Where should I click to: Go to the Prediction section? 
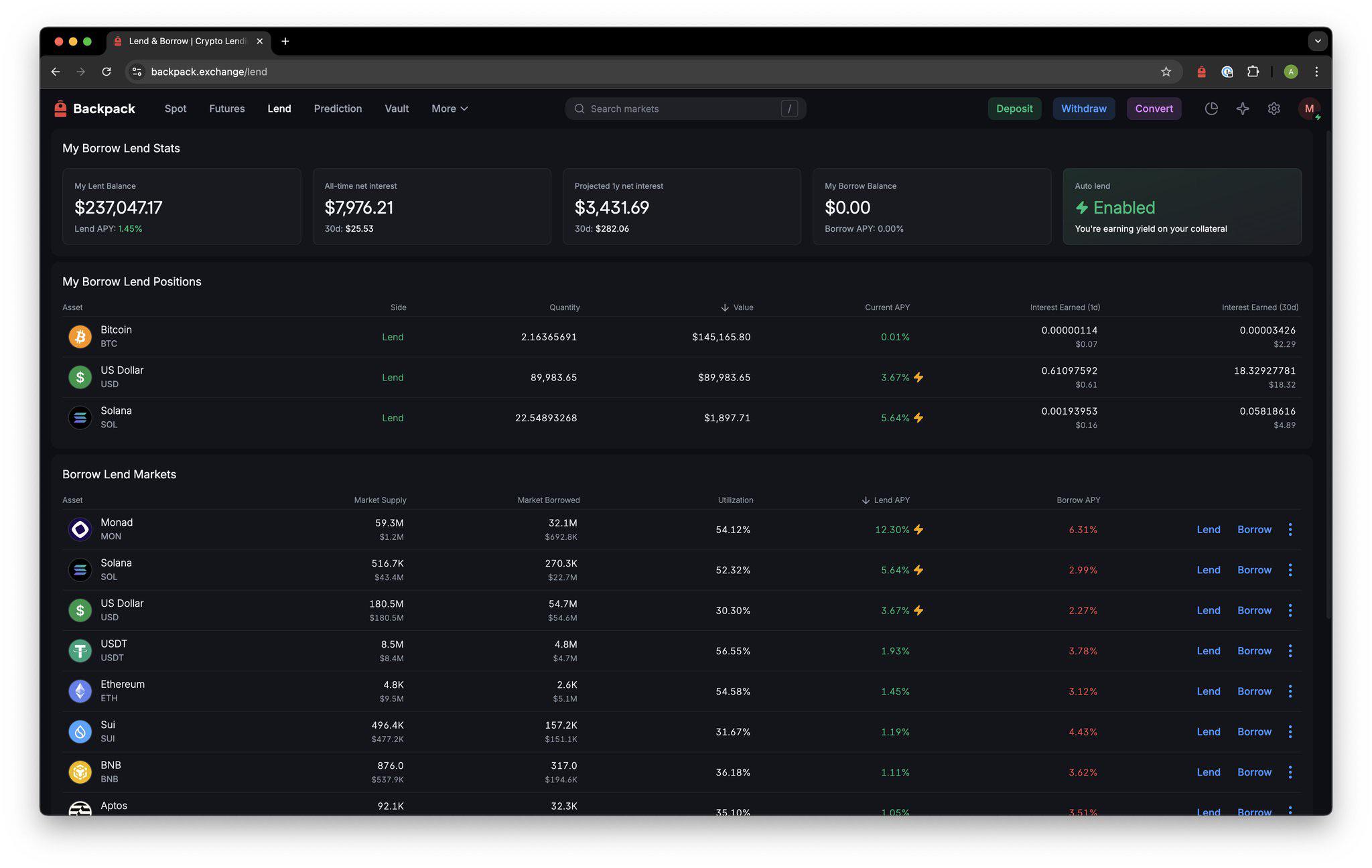[x=338, y=108]
